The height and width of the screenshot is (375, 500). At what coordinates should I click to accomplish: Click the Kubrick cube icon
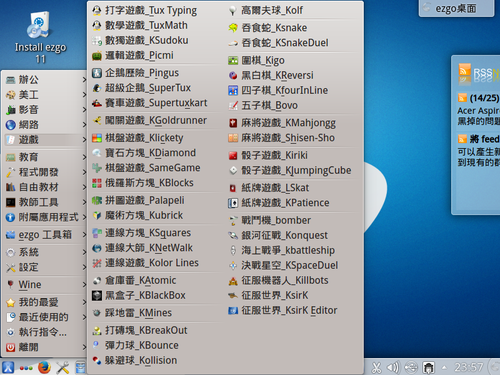pos(97,215)
